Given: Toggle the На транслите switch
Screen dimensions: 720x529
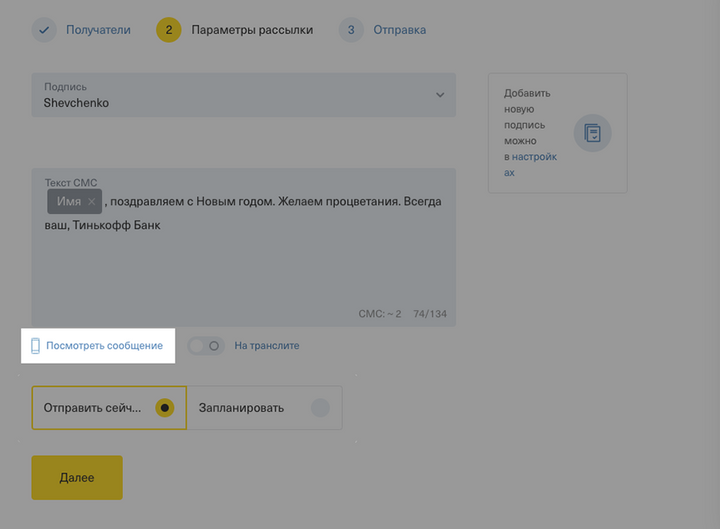Looking at the screenshot, I should (x=206, y=346).
